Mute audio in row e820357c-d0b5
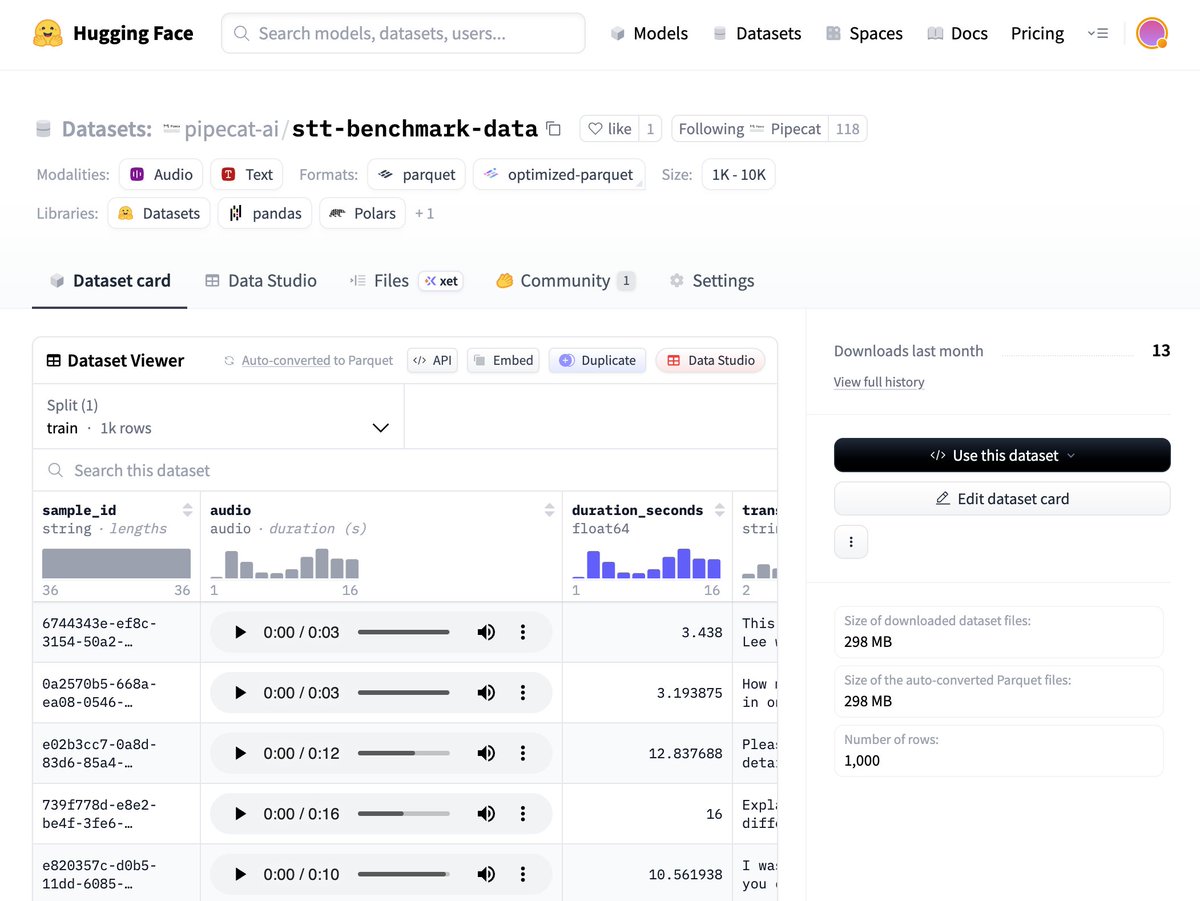This screenshot has height=901, width=1200. [x=486, y=874]
